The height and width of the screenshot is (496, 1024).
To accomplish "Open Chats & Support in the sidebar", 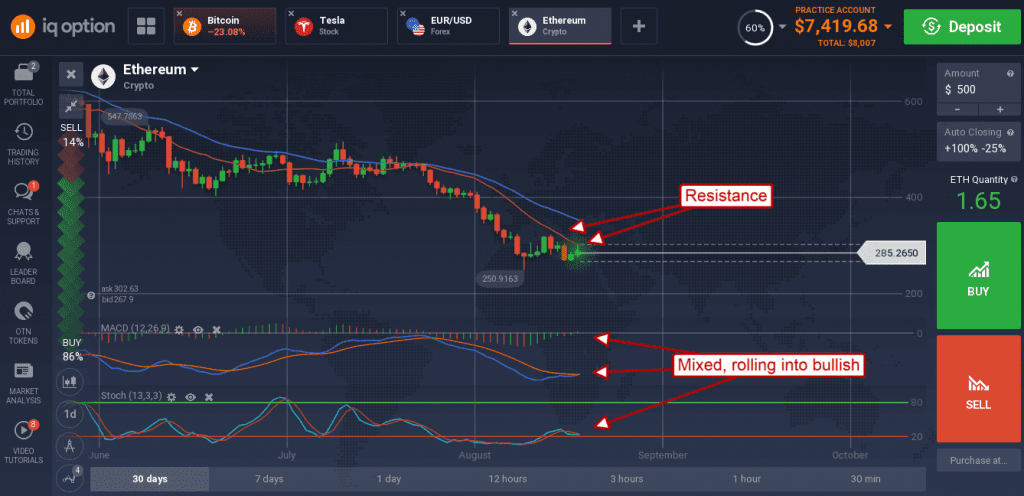I will [x=24, y=204].
